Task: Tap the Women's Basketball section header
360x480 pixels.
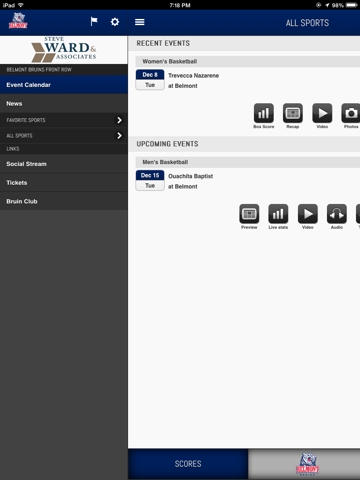Action: pyautogui.click(x=248, y=61)
